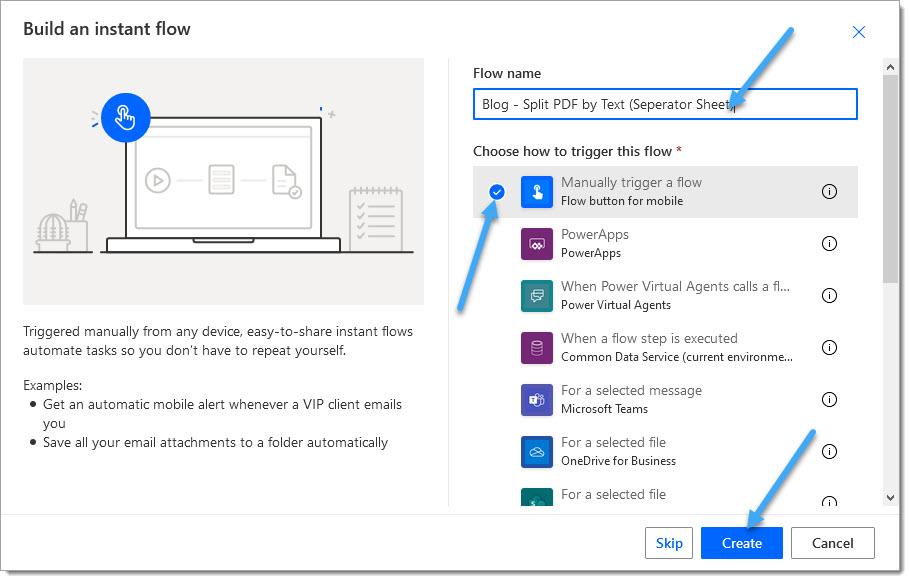
Task: Choose the Microsoft Teams trigger icon
Action: (x=537, y=400)
